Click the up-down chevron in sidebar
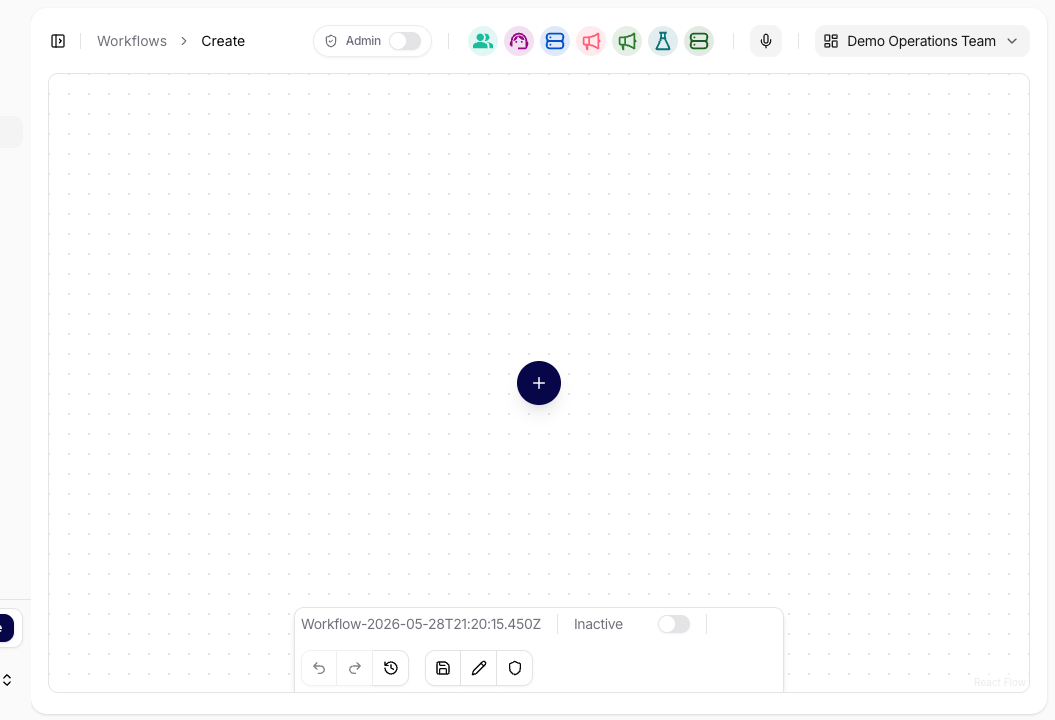The height and width of the screenshot is (720, 1055). pos(7,680)
